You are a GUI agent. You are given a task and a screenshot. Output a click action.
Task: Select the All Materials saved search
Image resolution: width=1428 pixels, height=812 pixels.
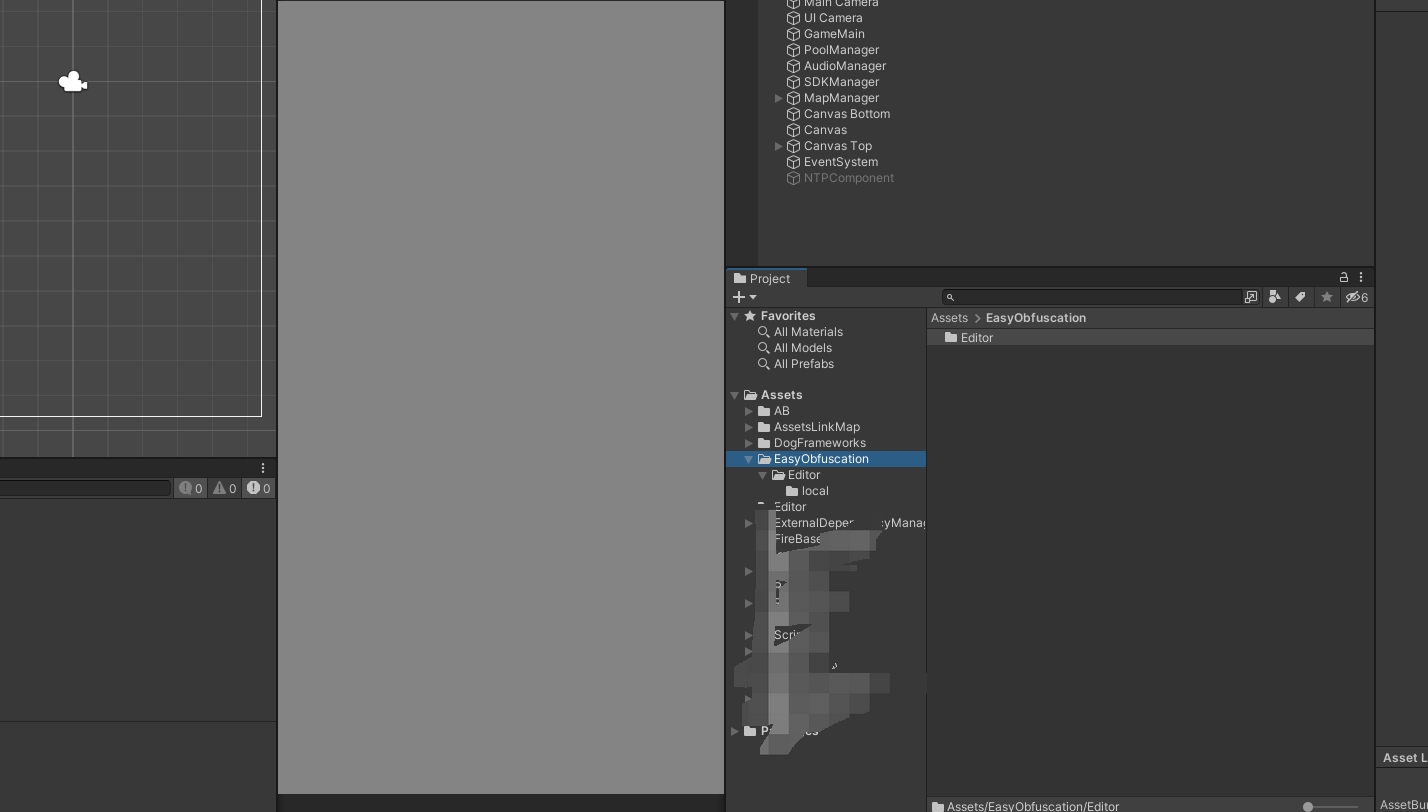(x=808, y=332)
